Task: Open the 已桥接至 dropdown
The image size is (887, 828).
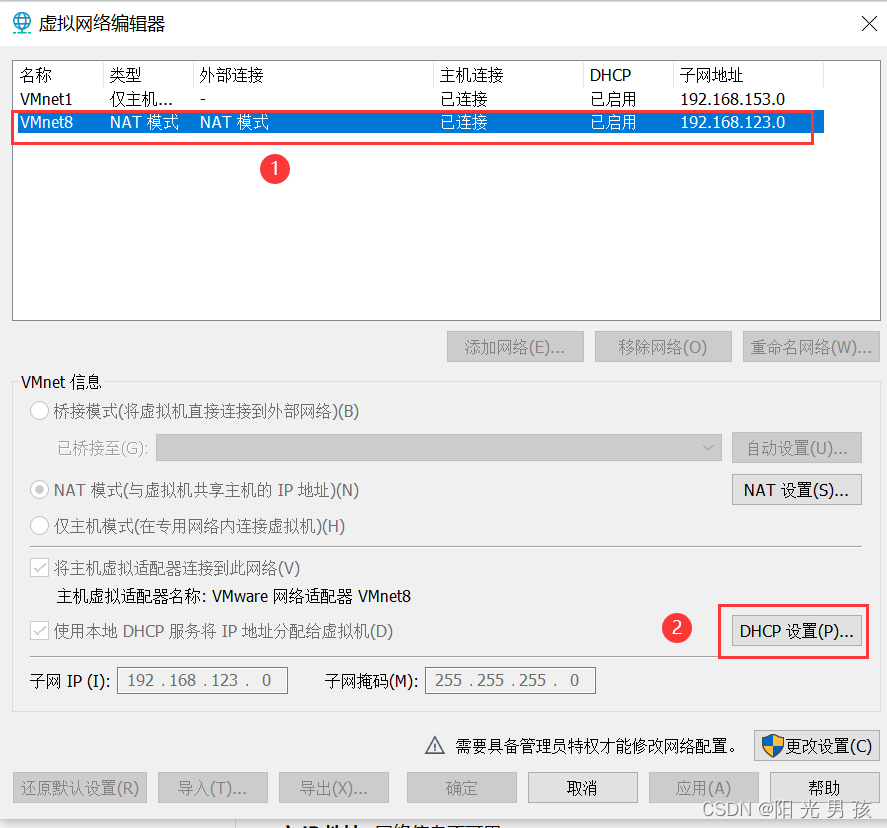Action: 438,448
